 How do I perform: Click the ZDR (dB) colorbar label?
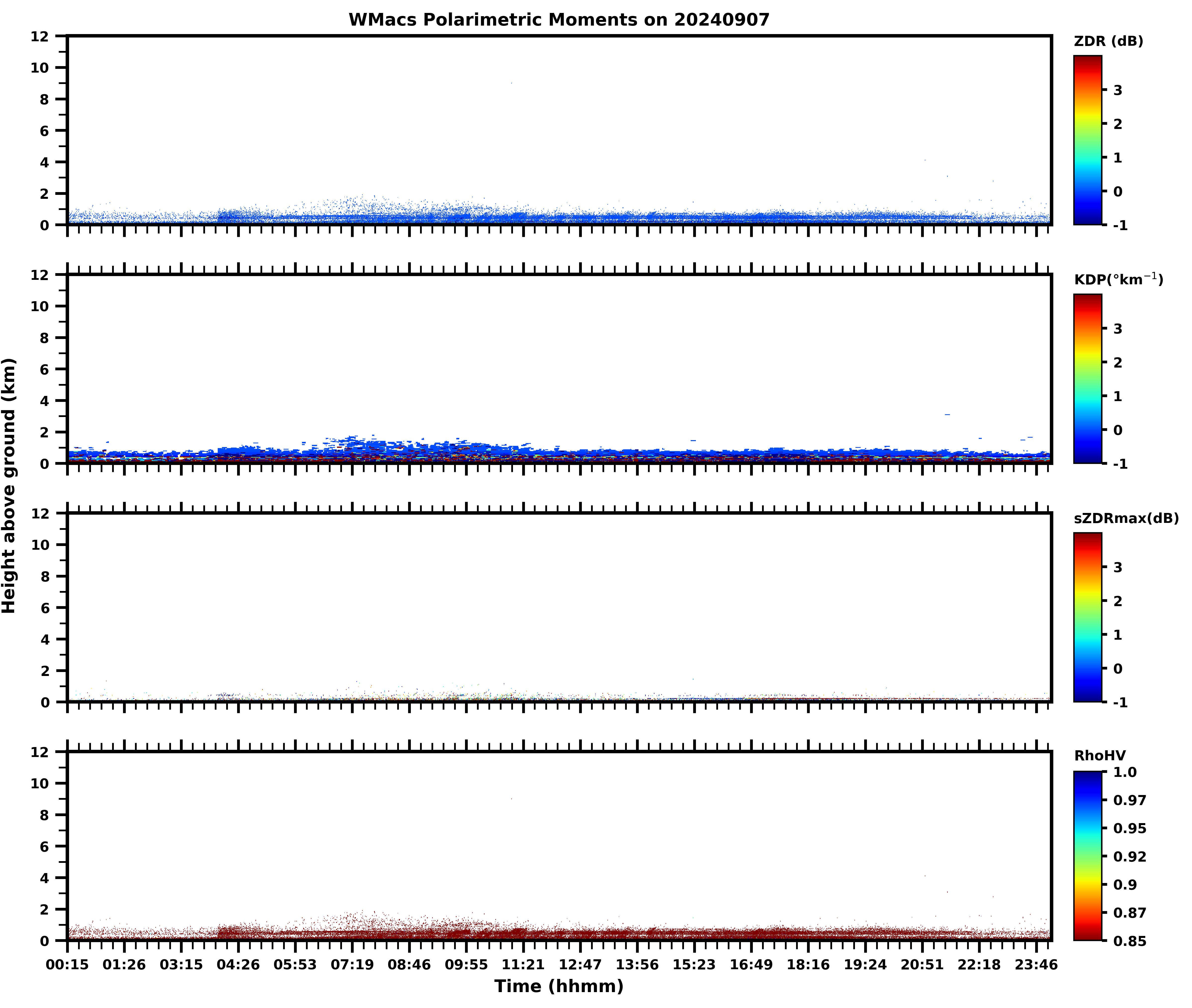(x=1108, y=41)
